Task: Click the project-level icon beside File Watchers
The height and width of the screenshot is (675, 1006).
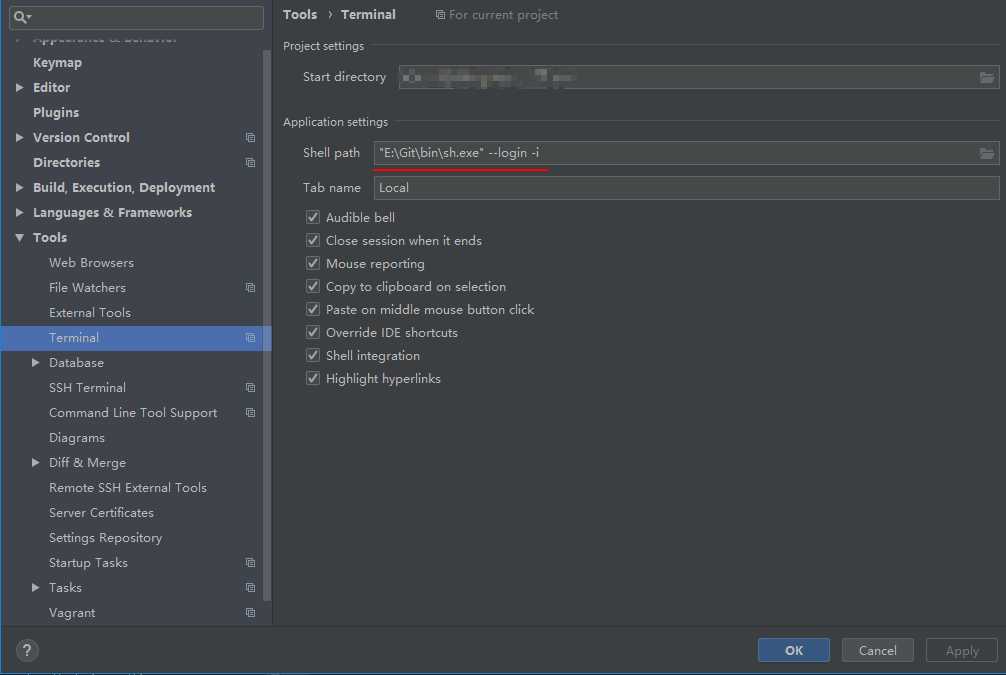Action: (250, 287)
